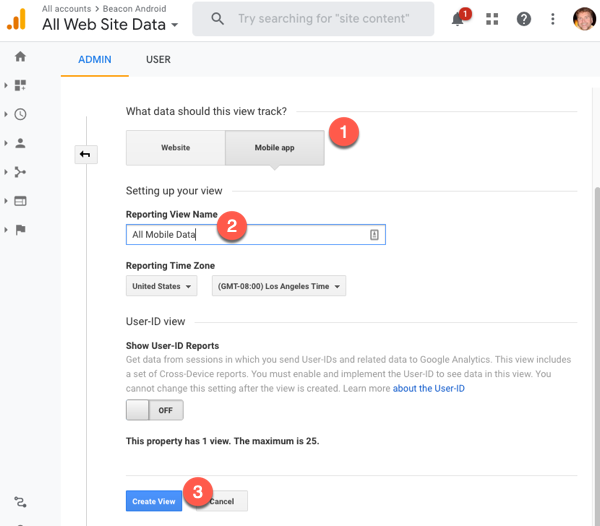Open the about the User-ID link
The height and width of the screenshot is (526, 600).
(x=429, y=388)
